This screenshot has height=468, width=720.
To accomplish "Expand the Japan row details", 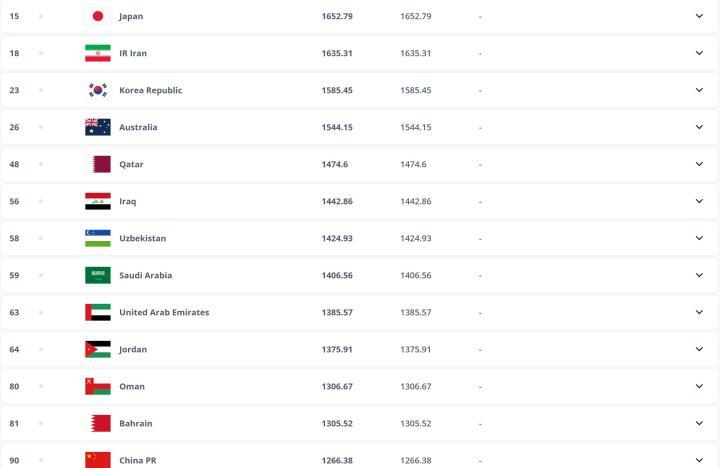I will (699, 16).
